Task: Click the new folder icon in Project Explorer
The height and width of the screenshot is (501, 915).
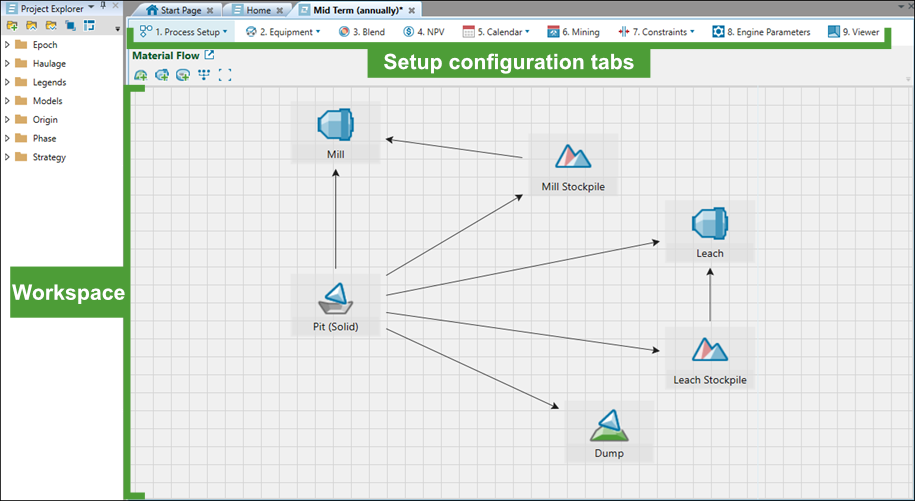Action: (12, 26)
